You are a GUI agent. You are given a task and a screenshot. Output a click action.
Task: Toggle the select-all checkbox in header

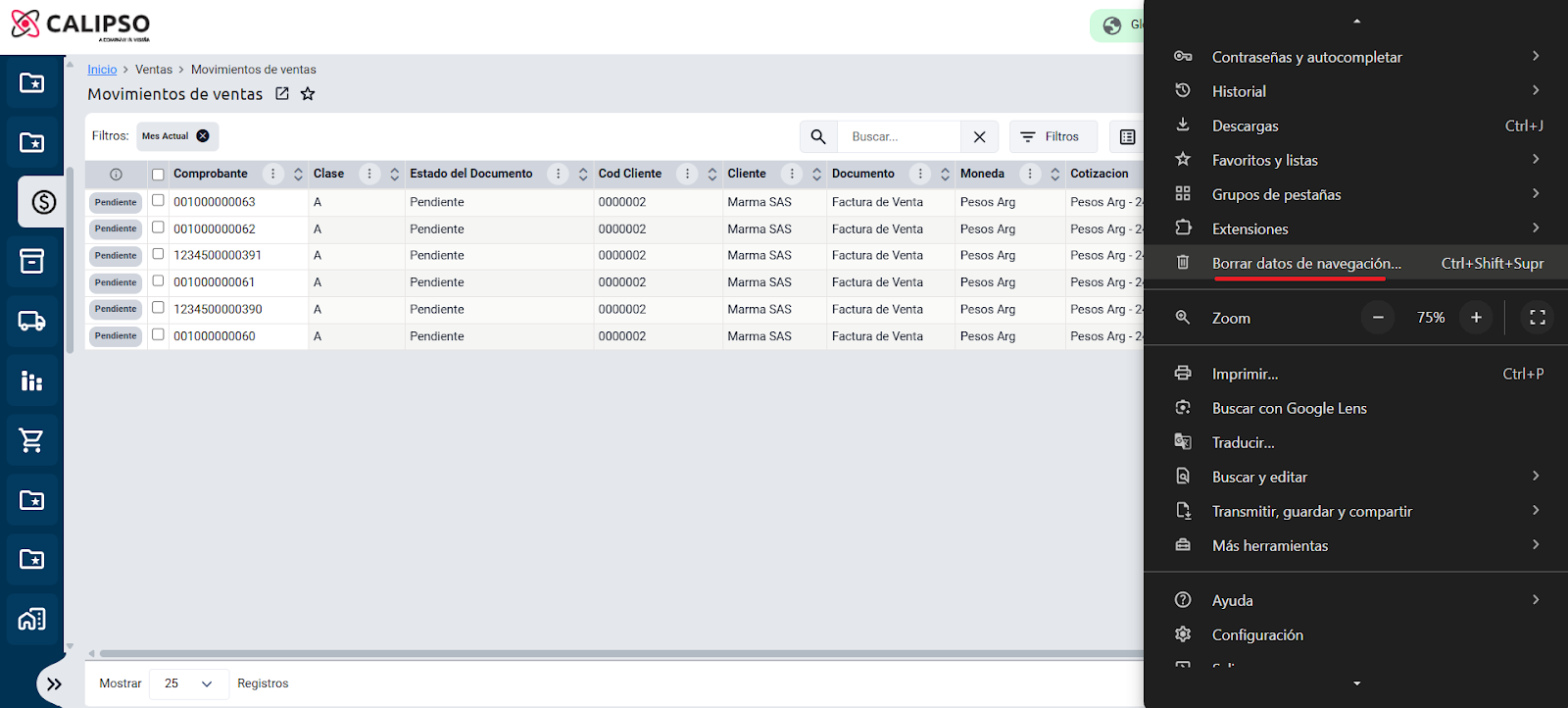[158, 175]
